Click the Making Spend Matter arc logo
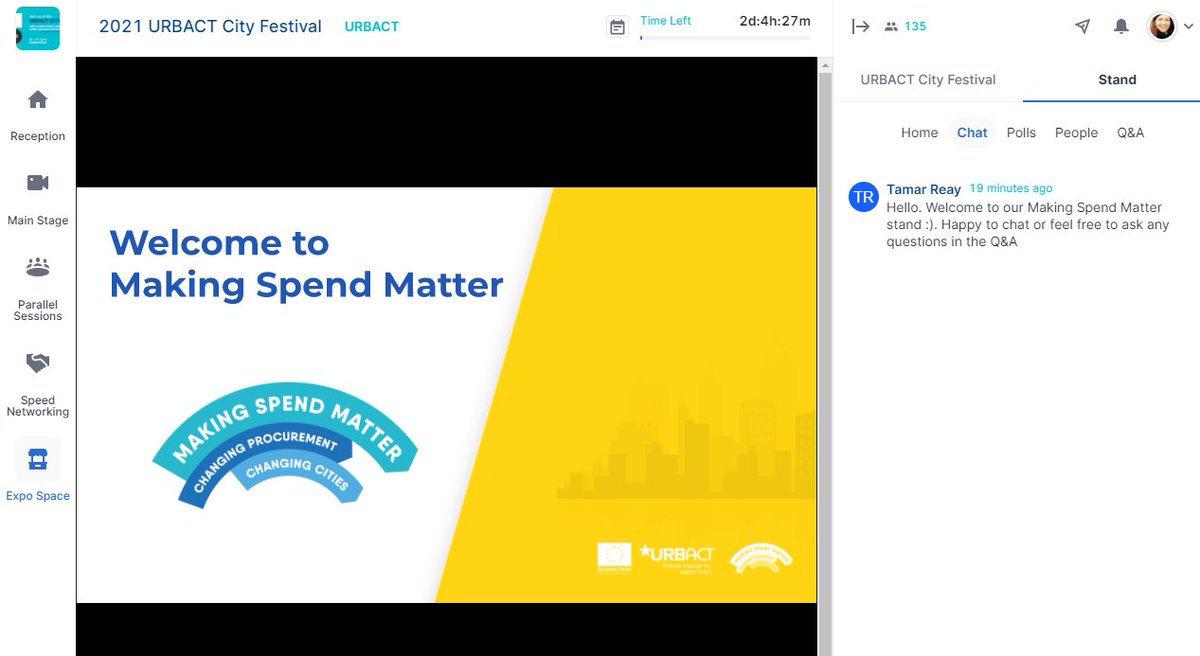Image resolution: width=1200 pixels, height=656 pixels. (285, 444)
